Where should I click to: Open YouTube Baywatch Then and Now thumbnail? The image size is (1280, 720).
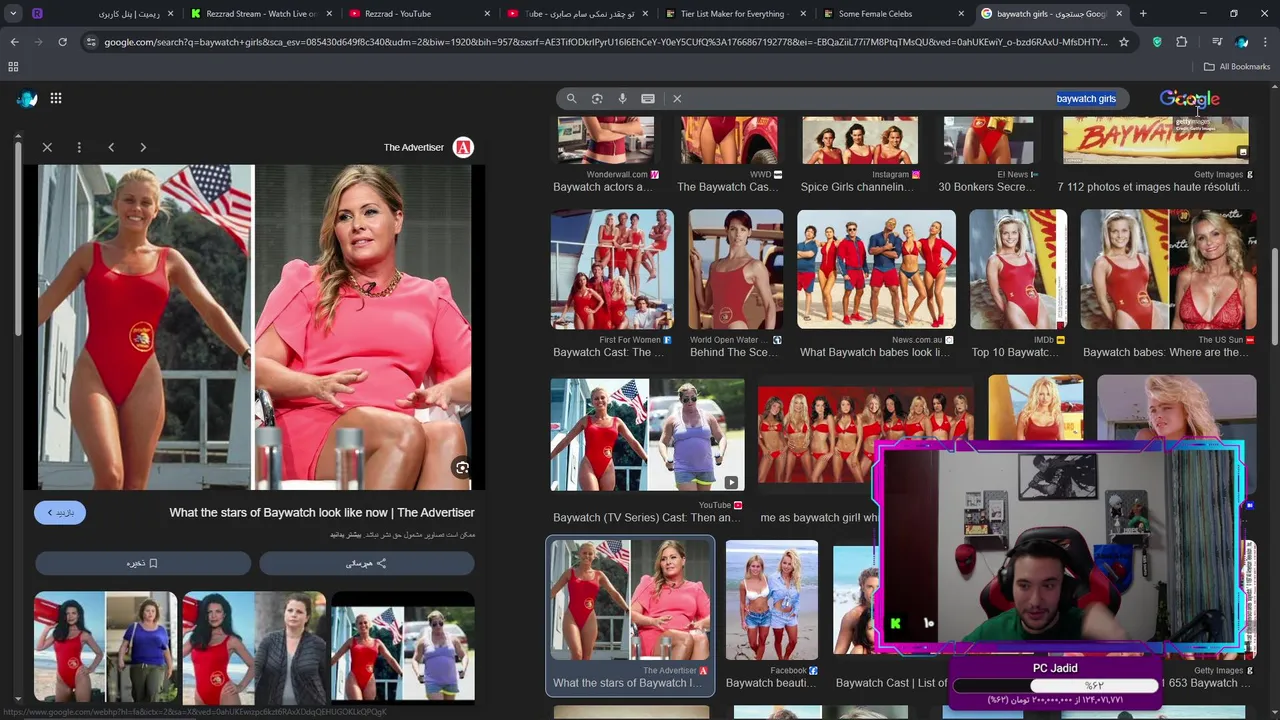(x=647, y=433)
